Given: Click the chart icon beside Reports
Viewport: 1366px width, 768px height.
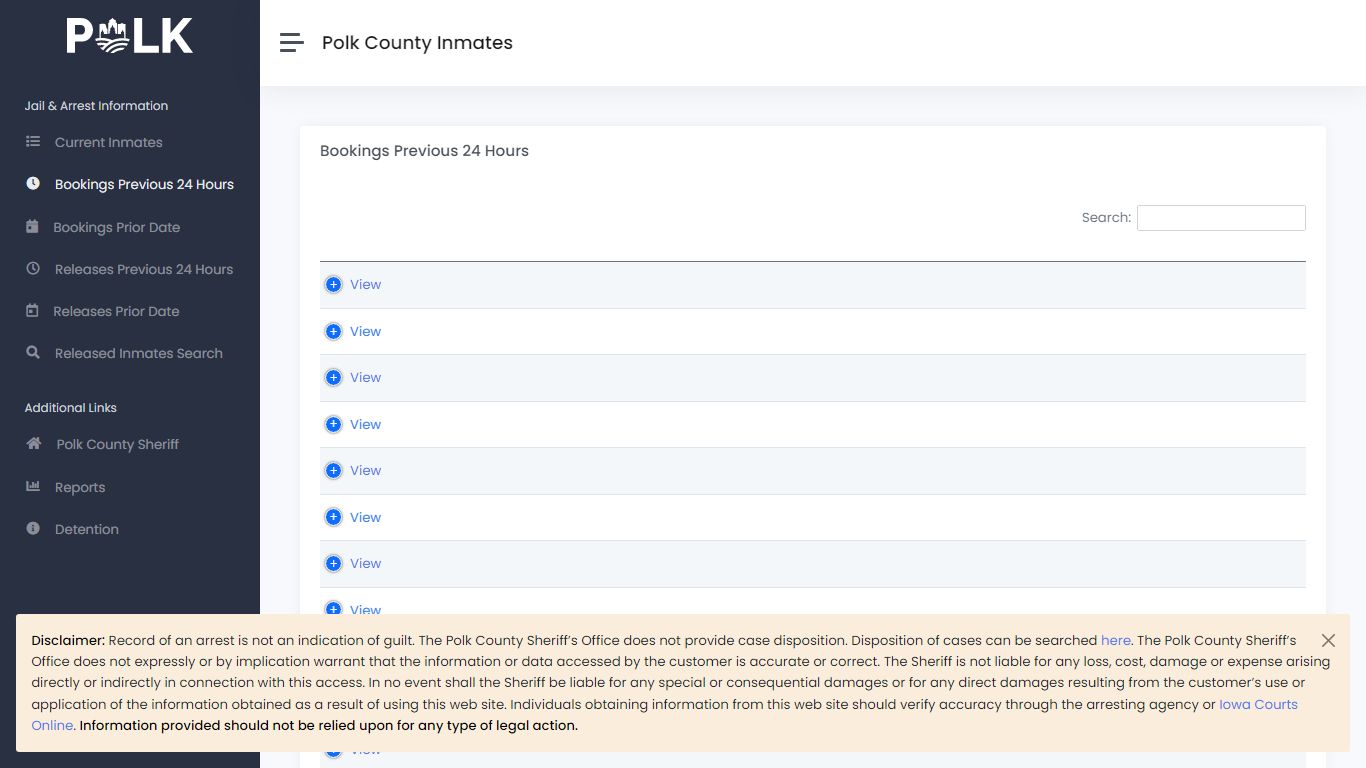Looking at the screenshot, I should point(33,487).
